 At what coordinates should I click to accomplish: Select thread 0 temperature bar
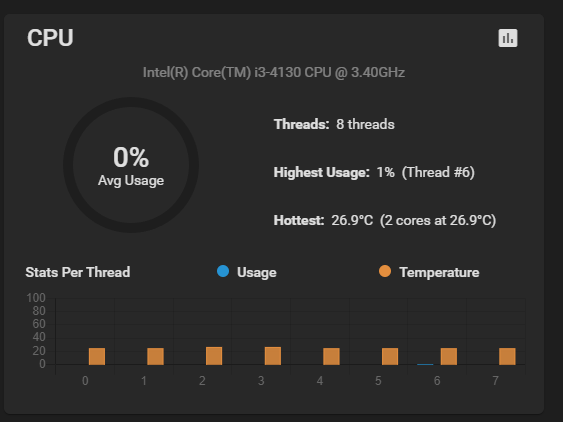click(x=97, y=356)
